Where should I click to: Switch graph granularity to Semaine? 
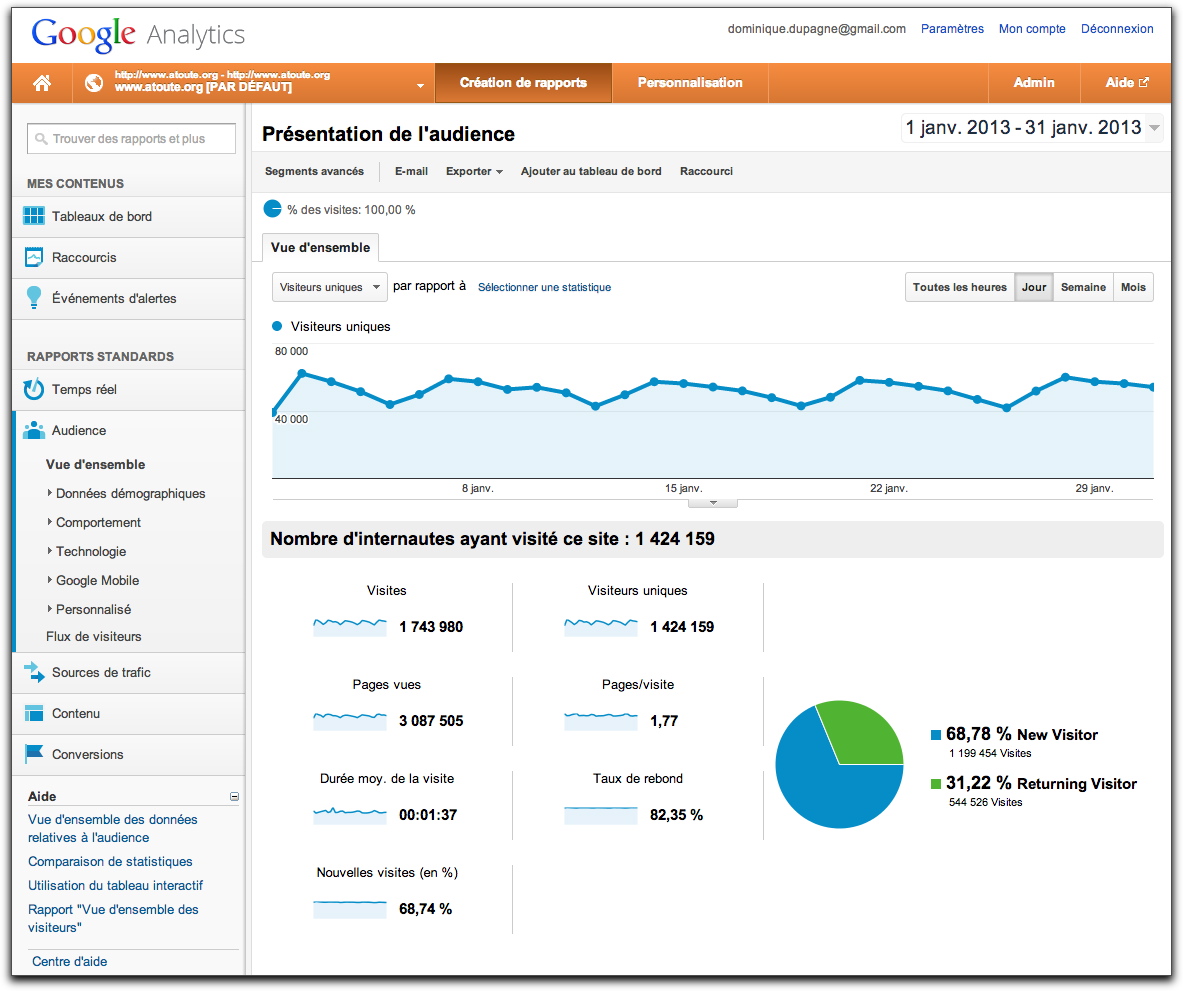(x=1083, y=287)
